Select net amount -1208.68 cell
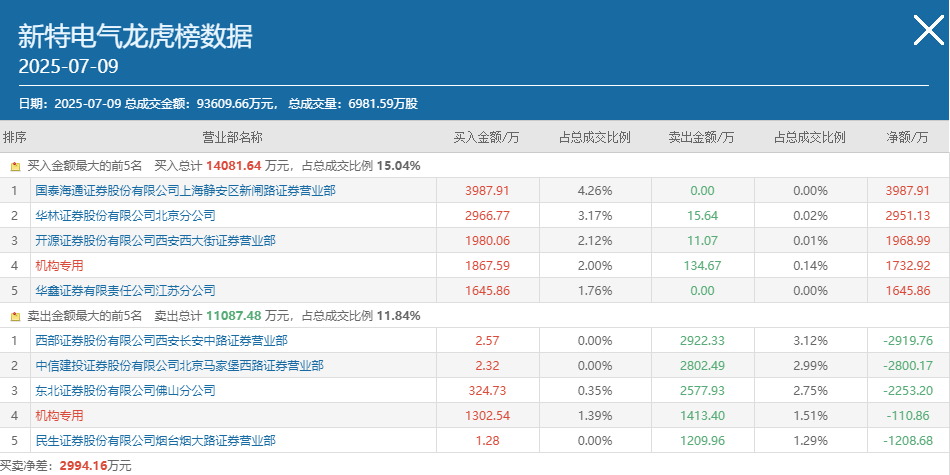950x475 pixels. [908, 441]
